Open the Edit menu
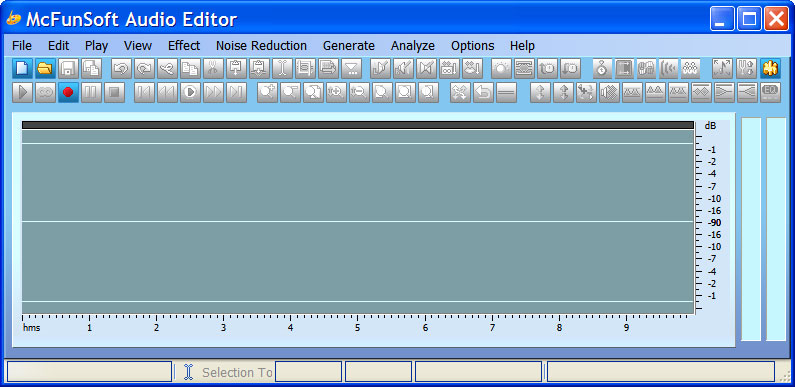This screenshot has width=795, height=387. coord(58,46)
